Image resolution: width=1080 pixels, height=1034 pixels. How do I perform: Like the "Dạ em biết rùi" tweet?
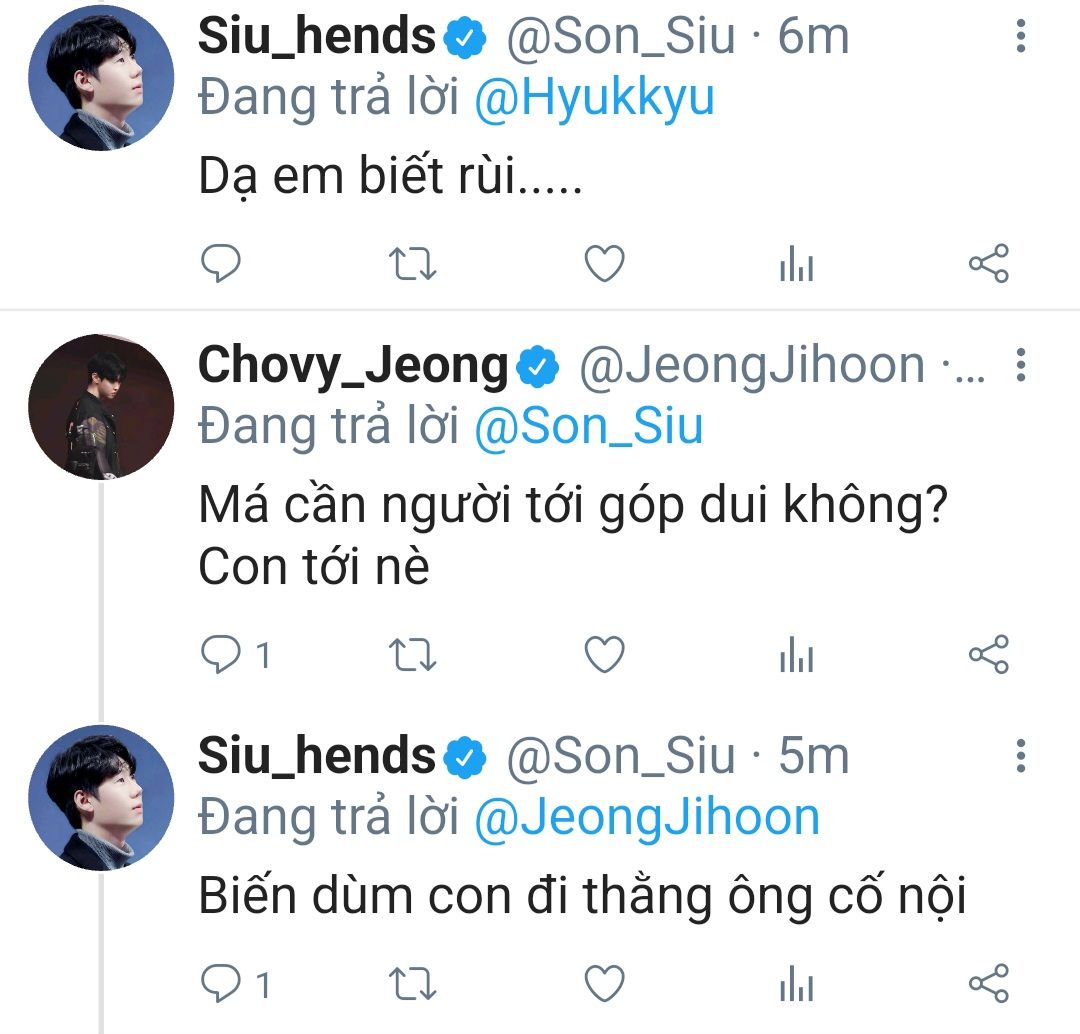(604, 264)
